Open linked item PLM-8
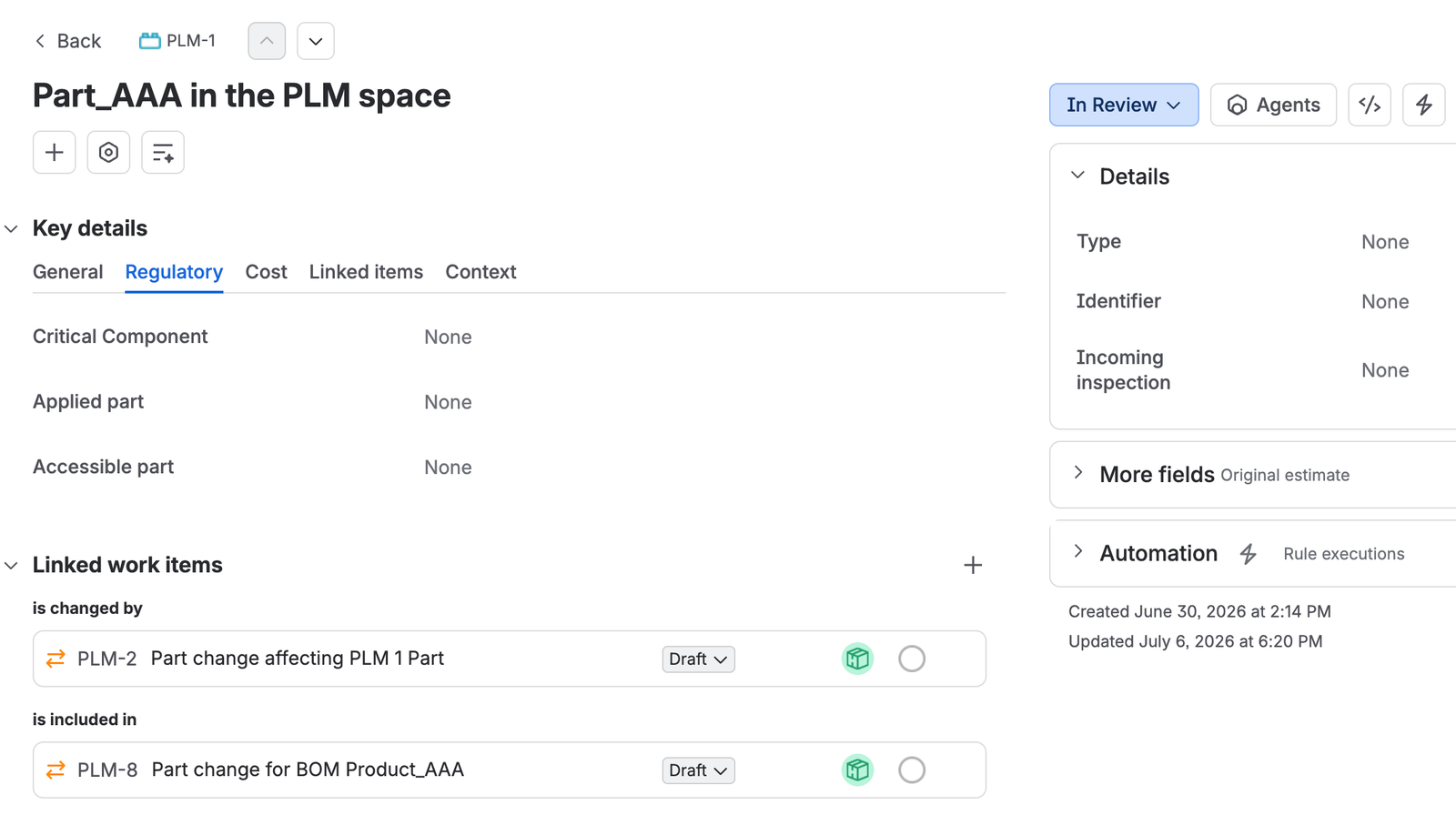Screen dimensions: 1456x815 [x=107, y=770]
